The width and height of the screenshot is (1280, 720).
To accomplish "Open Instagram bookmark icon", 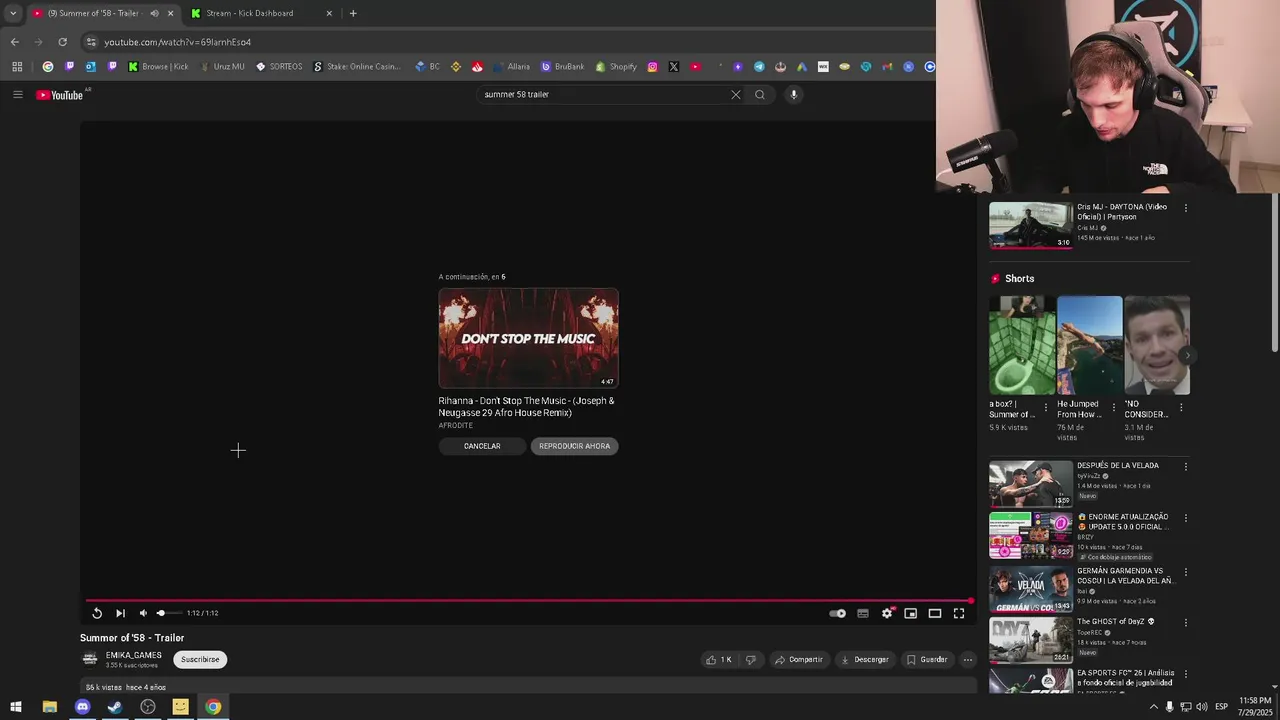I will pos(652,67).
